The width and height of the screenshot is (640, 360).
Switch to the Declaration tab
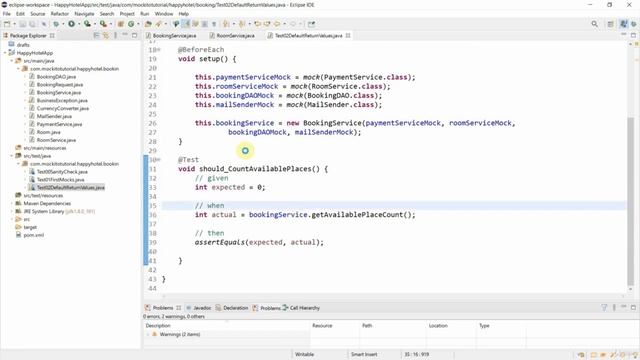point(232,308)
